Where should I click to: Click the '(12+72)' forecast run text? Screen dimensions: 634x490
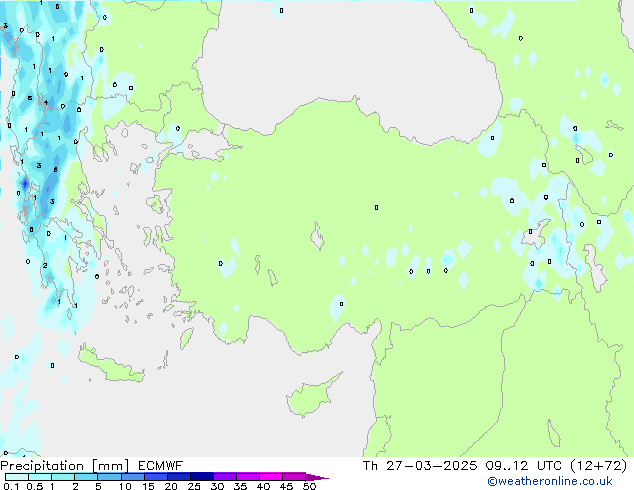(598, 466)
